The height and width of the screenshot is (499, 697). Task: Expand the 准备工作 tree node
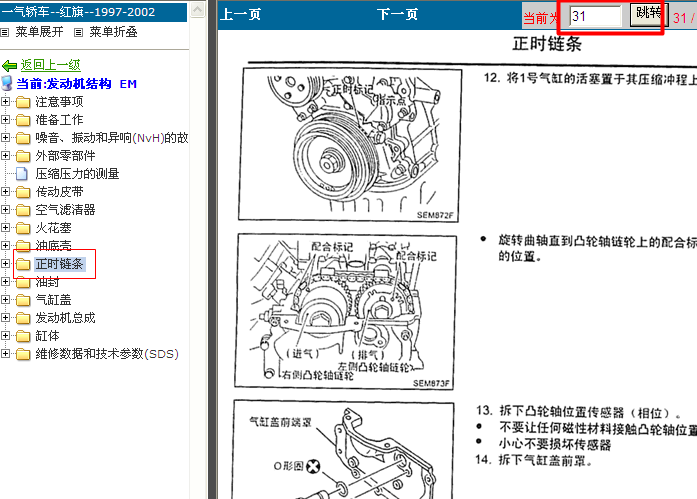5,120
